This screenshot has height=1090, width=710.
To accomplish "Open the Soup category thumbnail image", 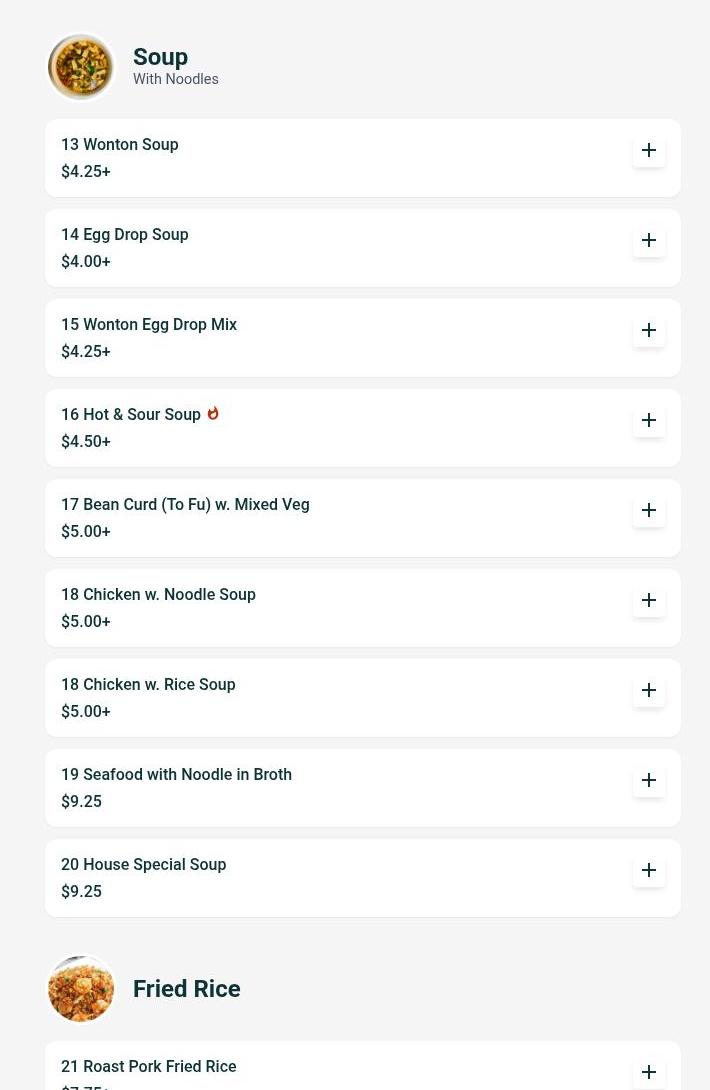I will 81,67.
